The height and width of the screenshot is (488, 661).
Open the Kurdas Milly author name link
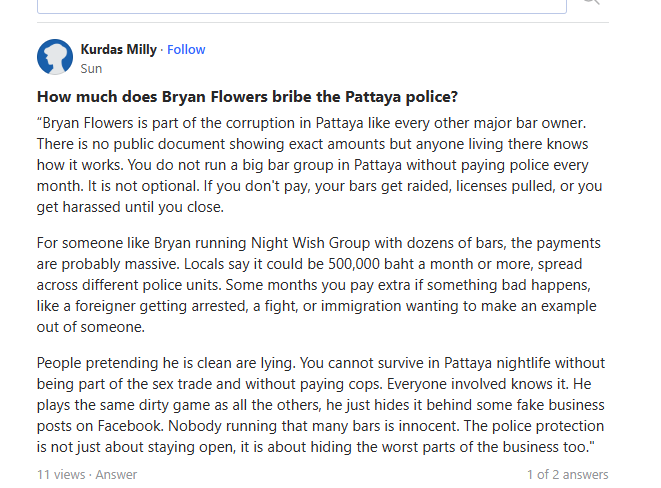[118, 49]
